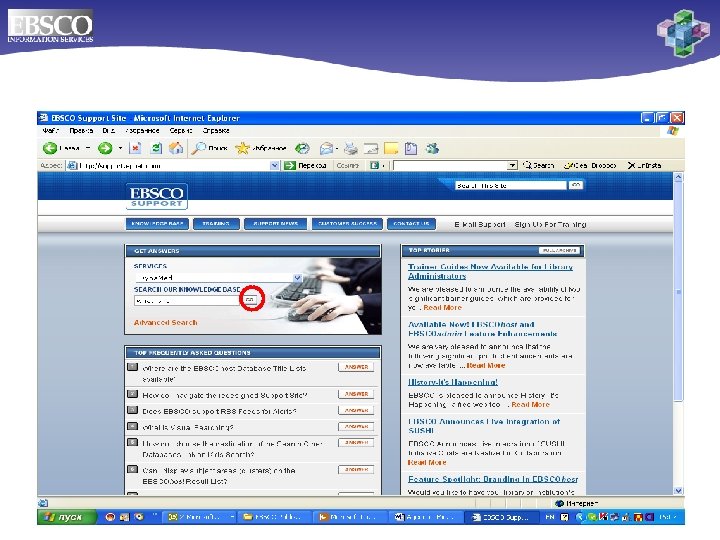This screenshot has width=720, height=540.
Task: Open the 'History-It's Happening!' story link
Action: (x=453, y=382)
